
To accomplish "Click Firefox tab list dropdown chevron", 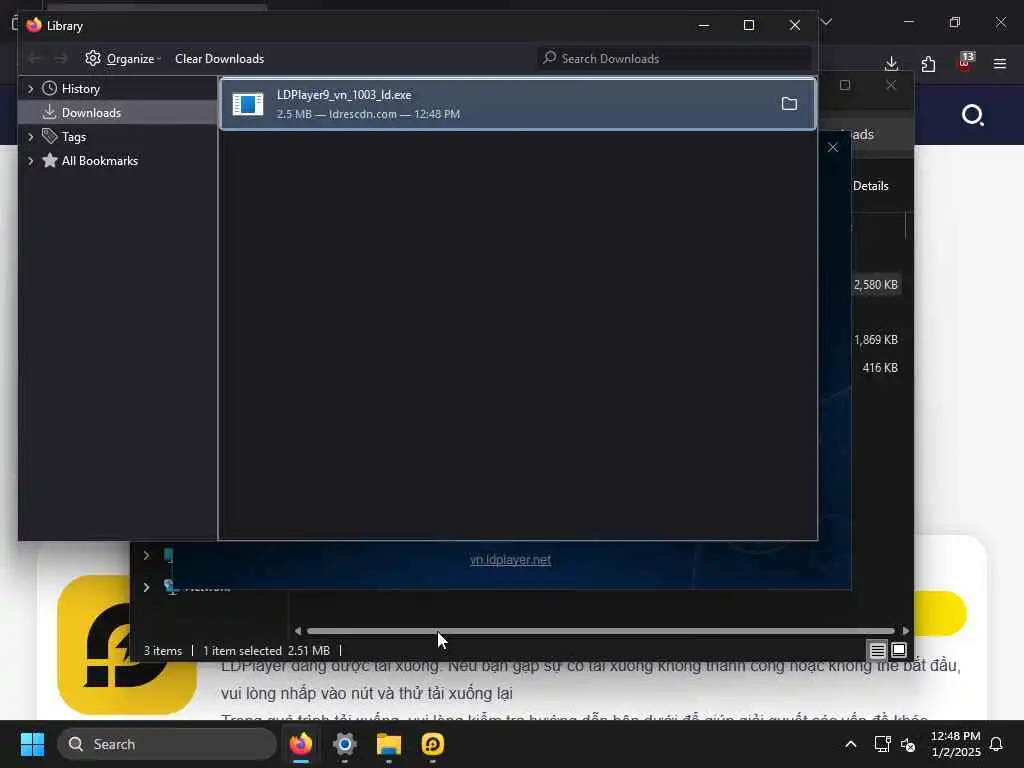I will pos(826,22).
